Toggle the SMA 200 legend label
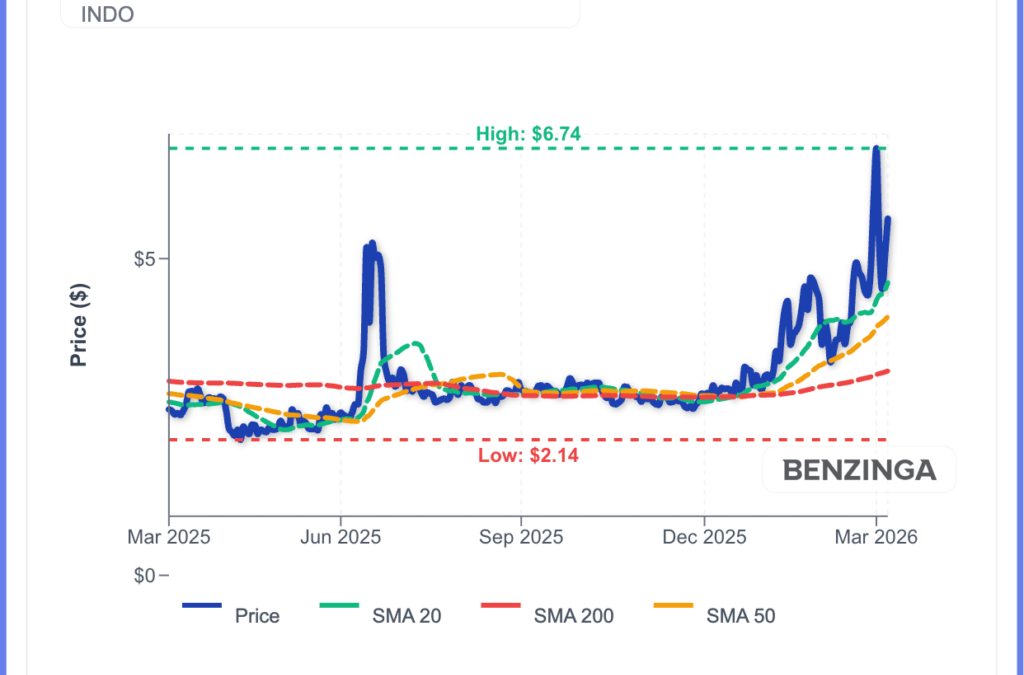This screenshot has width=1024, height=675. 574,616
